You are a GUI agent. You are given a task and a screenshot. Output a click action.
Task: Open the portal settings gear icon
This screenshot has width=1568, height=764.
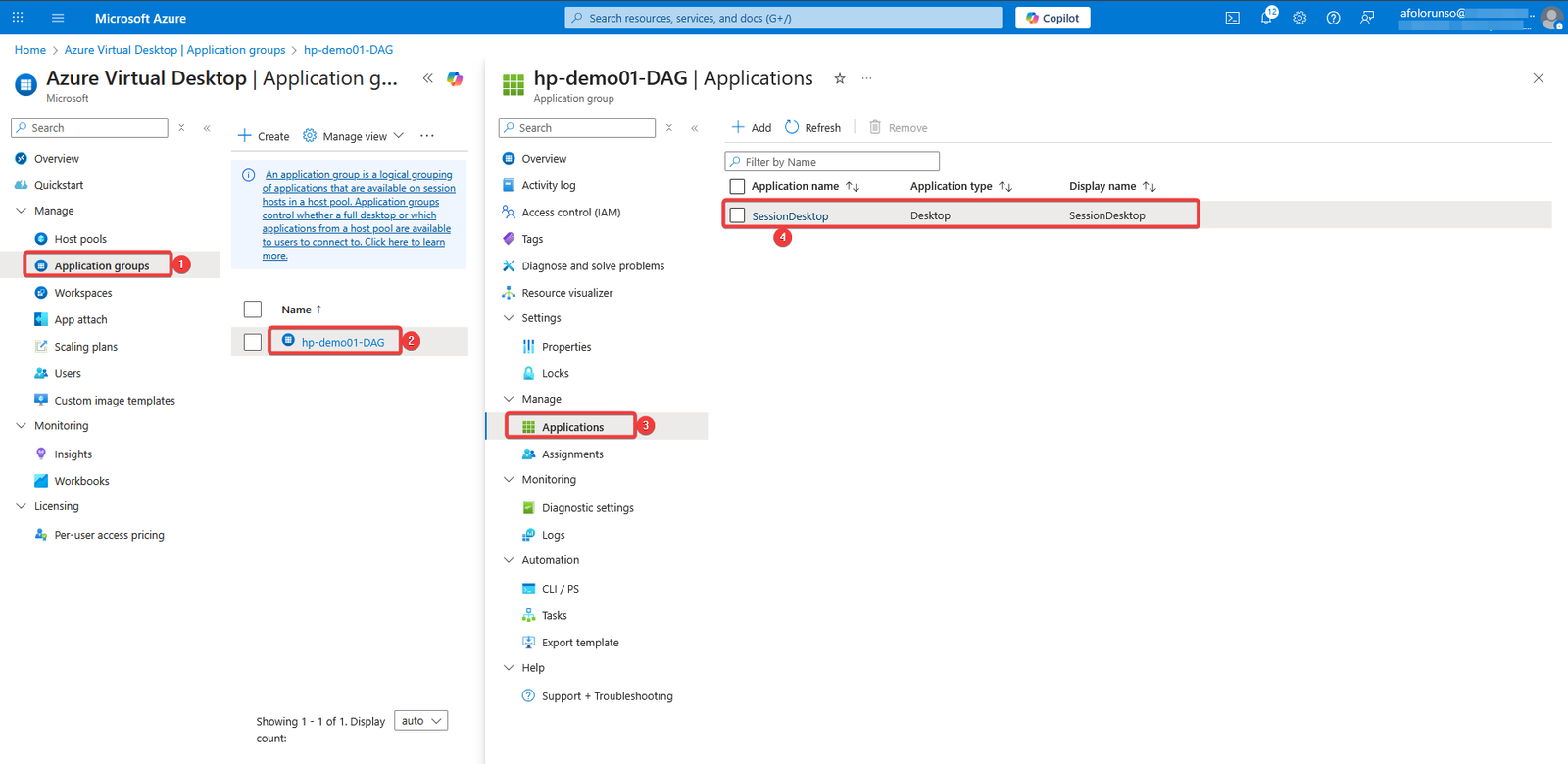[x=1299, y=18]
